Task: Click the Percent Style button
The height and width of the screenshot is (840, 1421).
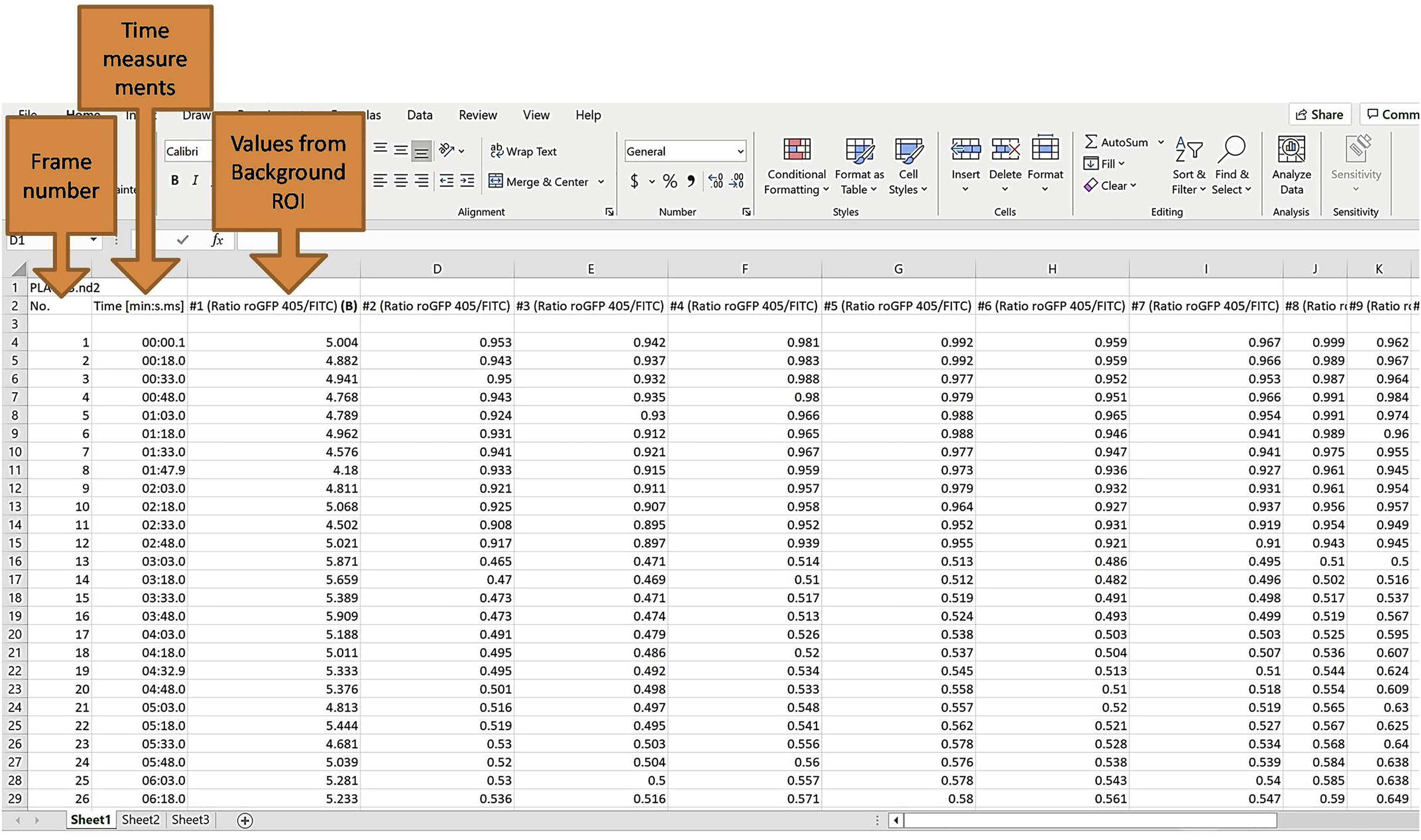Action: (670, 181)
